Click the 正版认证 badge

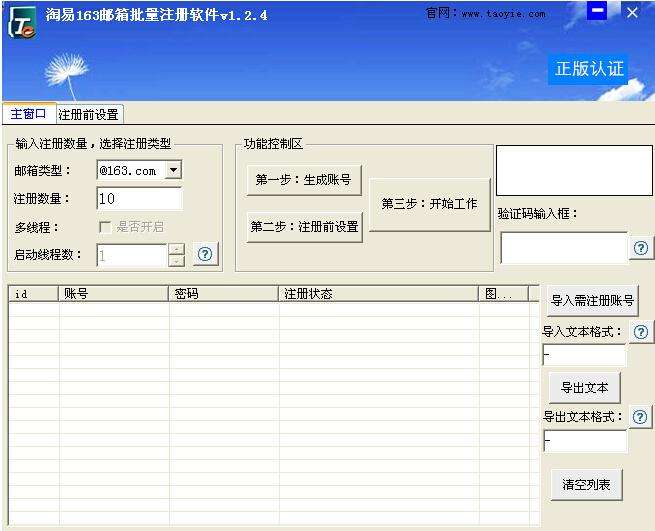589,69
